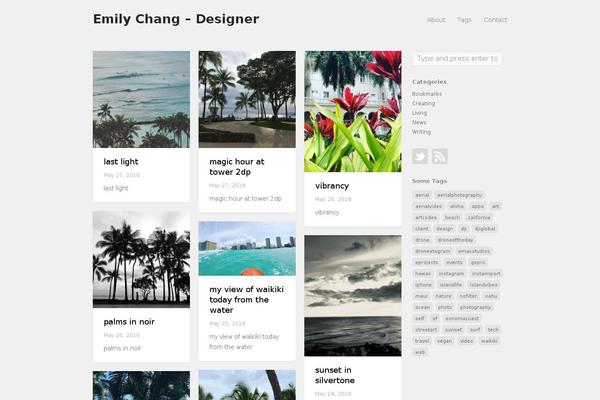Open the magic hour at tower 2dp photo
The image size is (600, 400).
pyautogui.click(x=247, y=100)
